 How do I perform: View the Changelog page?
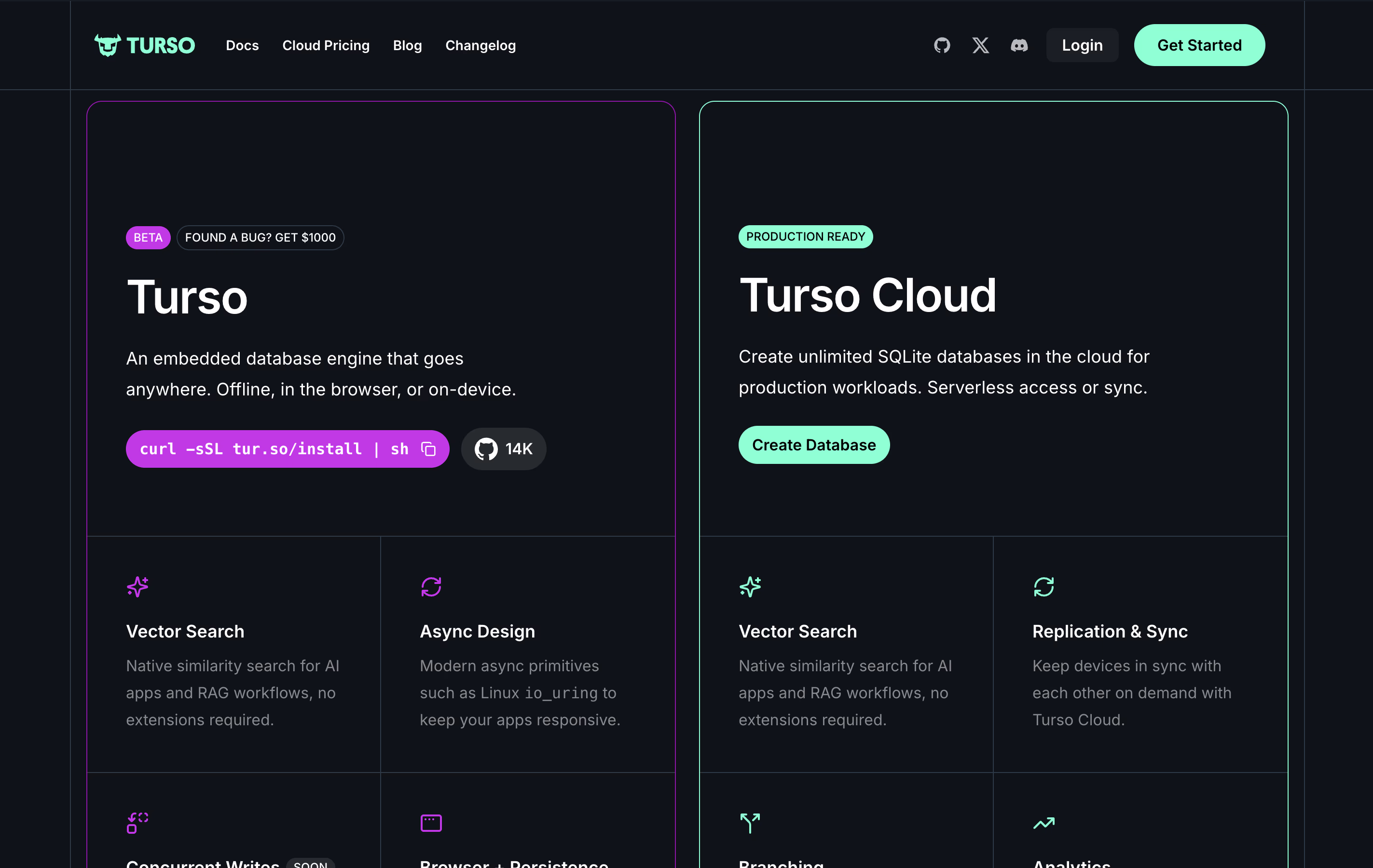point(480,45)
